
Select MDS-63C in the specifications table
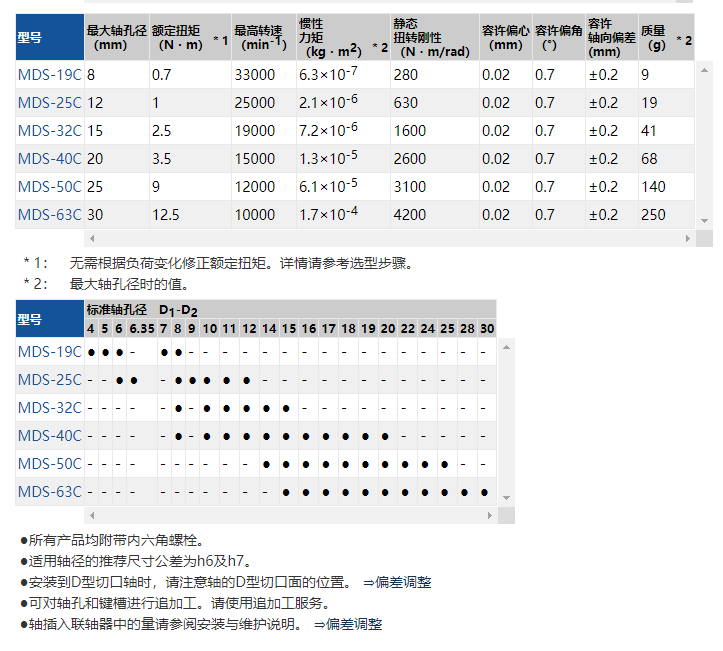[49, 215]
